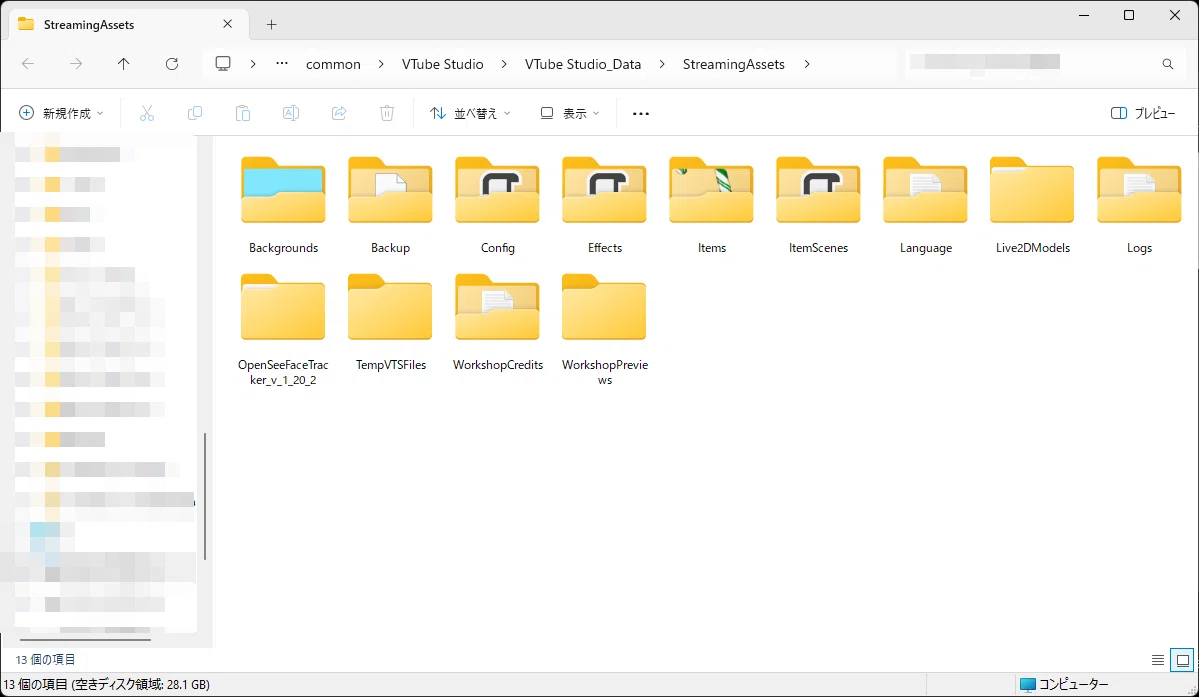Click the Copy icon in toolbar
Screen dimensions: 1199x697
point(195,113)
